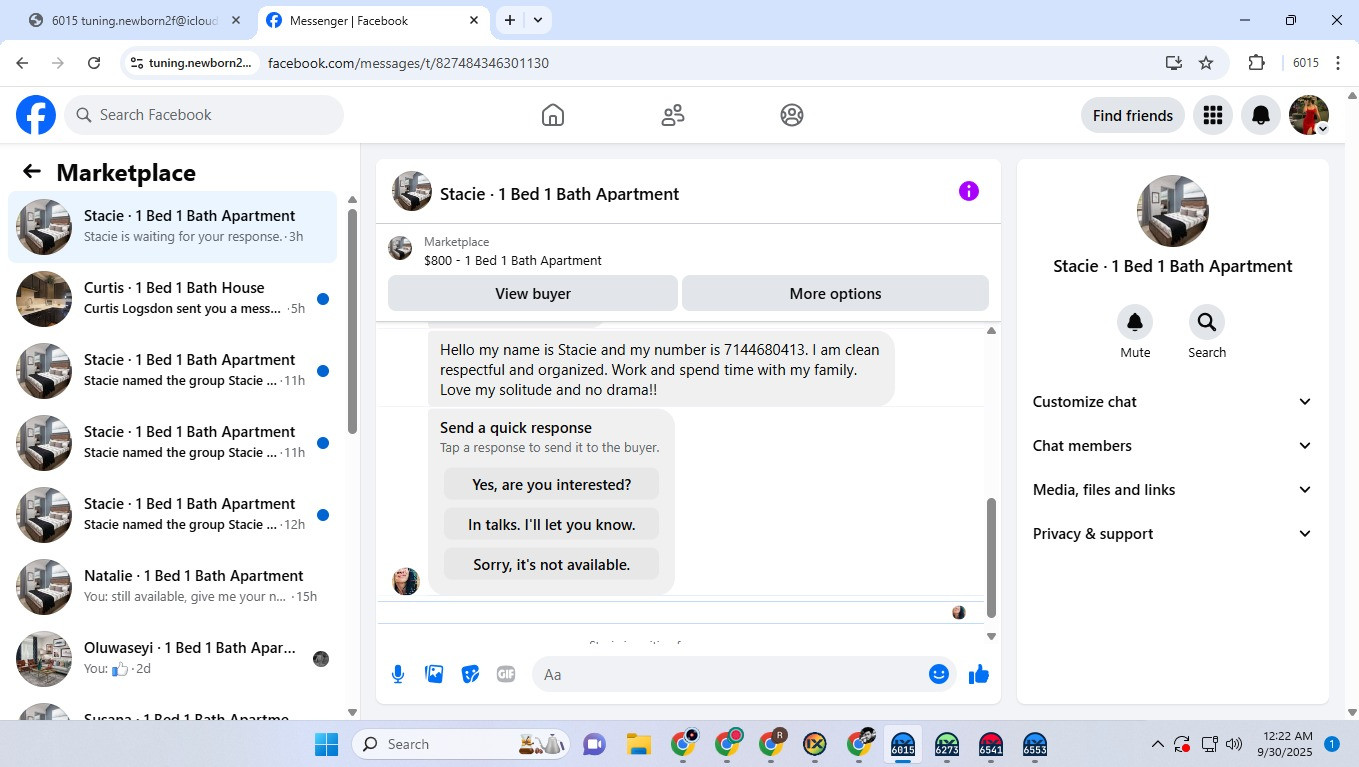Image resolution: width=1359 pixels, height=767 pixels.
Task: Click the sender avatar beside quick responses
Action: click(406, 581)
